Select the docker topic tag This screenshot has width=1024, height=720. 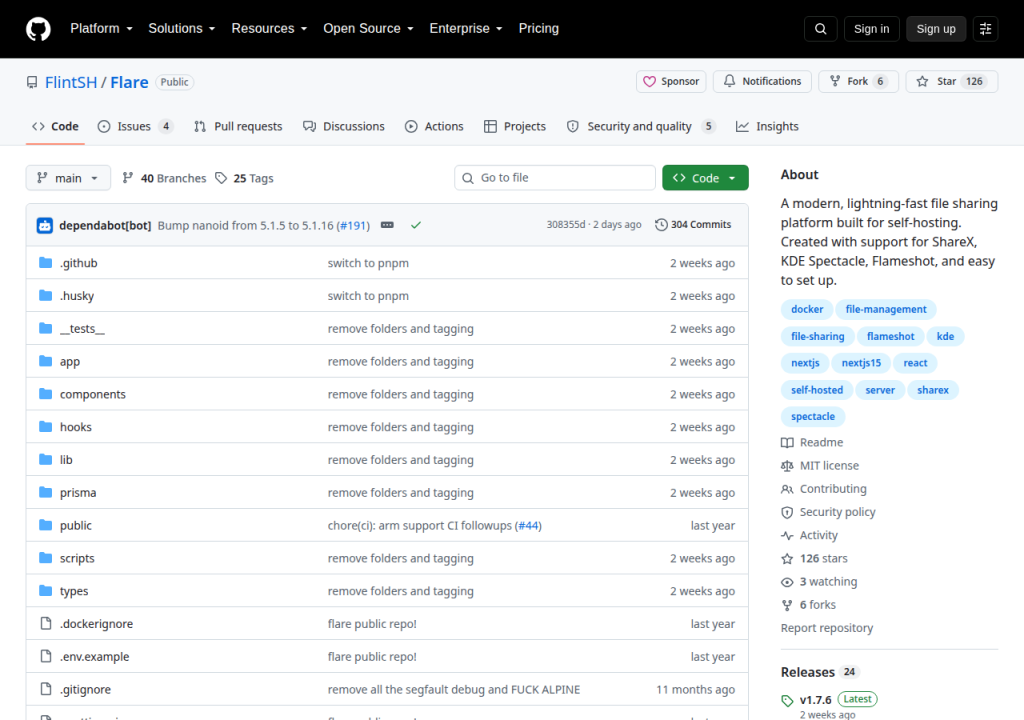click(807, 309)
